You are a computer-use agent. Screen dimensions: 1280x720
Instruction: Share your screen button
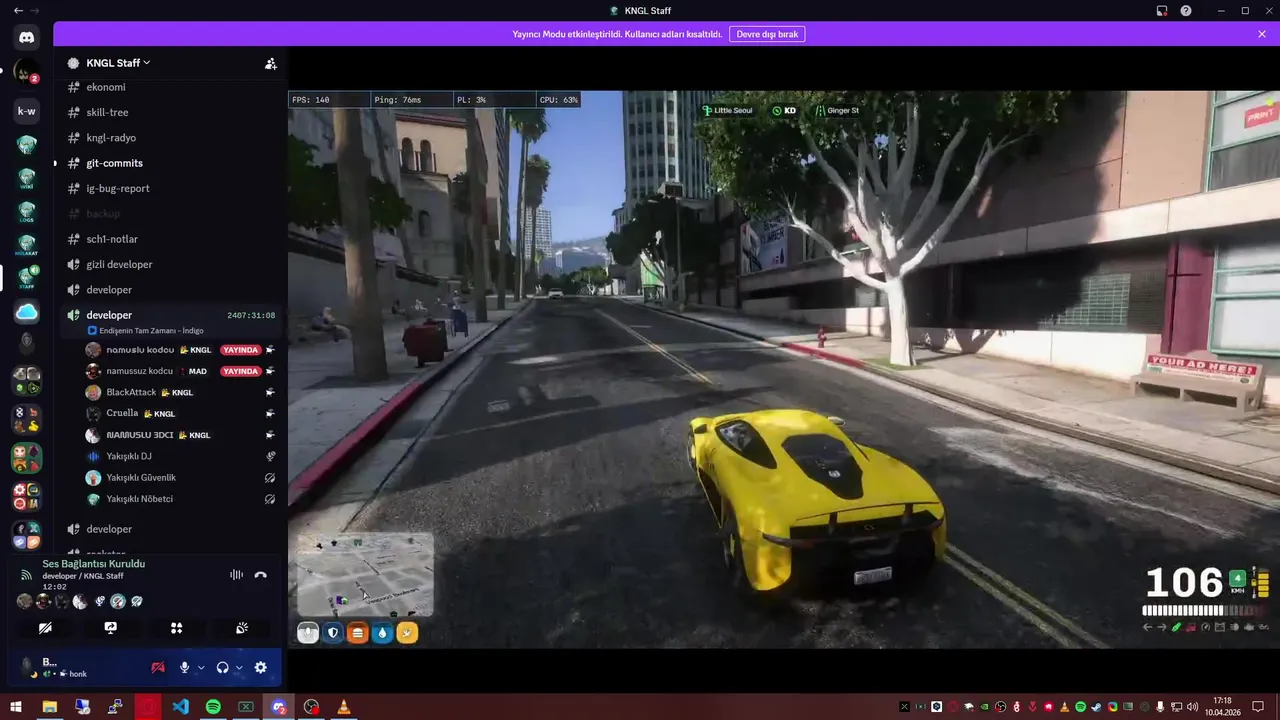click(x=111, y=628)
